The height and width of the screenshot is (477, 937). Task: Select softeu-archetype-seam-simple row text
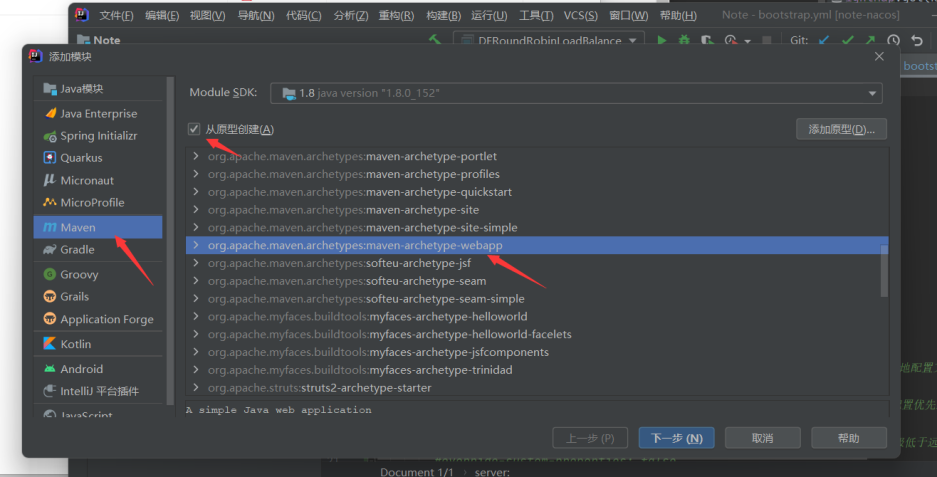point(366,299)
